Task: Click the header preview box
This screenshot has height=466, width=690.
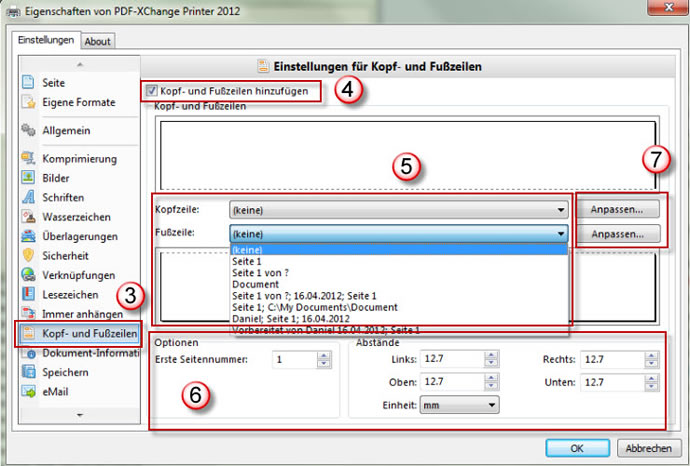Action: point(408,155)
